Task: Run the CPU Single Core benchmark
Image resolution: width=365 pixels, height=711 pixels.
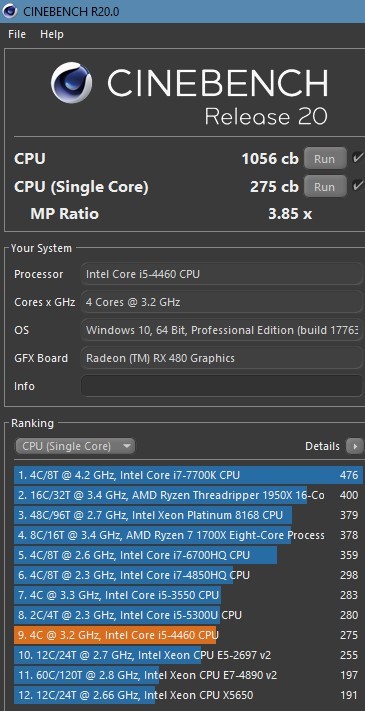Action: (x=325, y=186)
